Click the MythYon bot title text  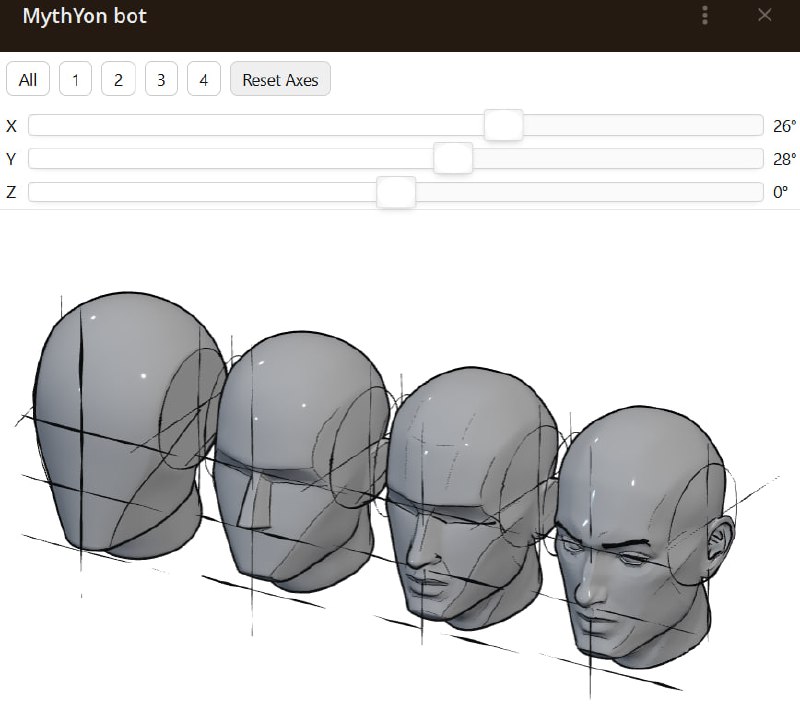(84, 17)
